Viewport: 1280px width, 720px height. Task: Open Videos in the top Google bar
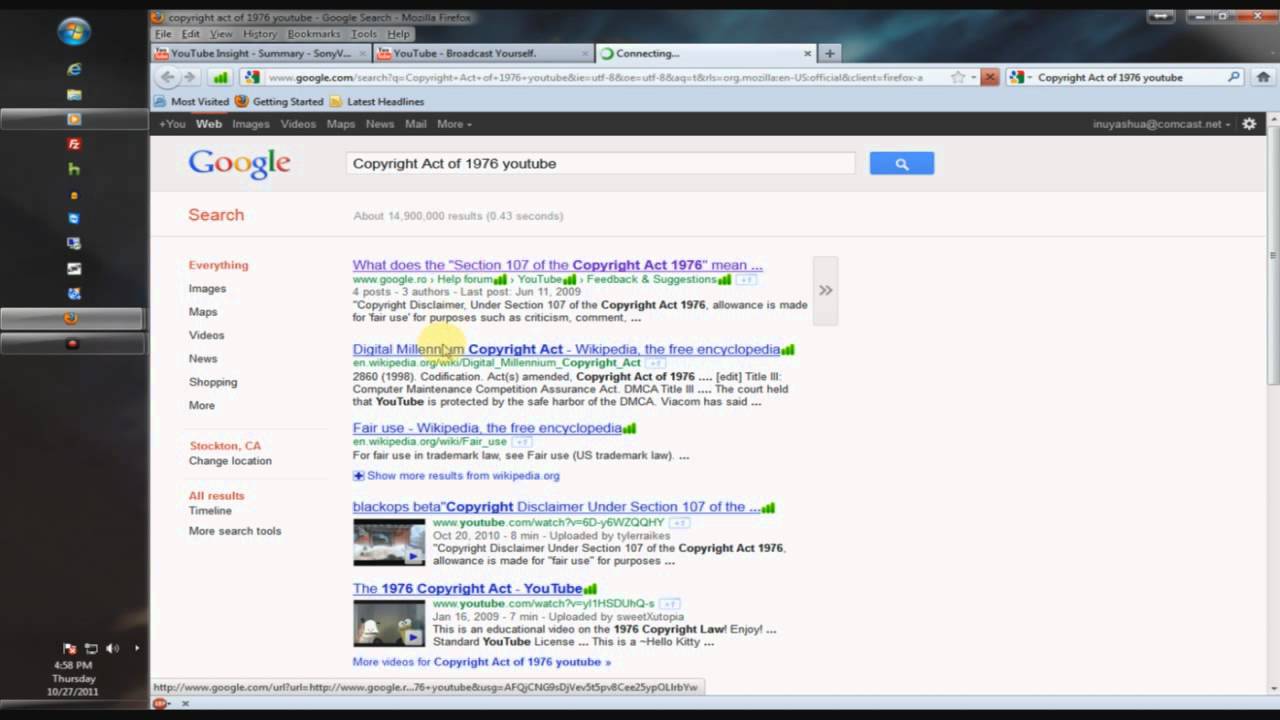point(298,124)
